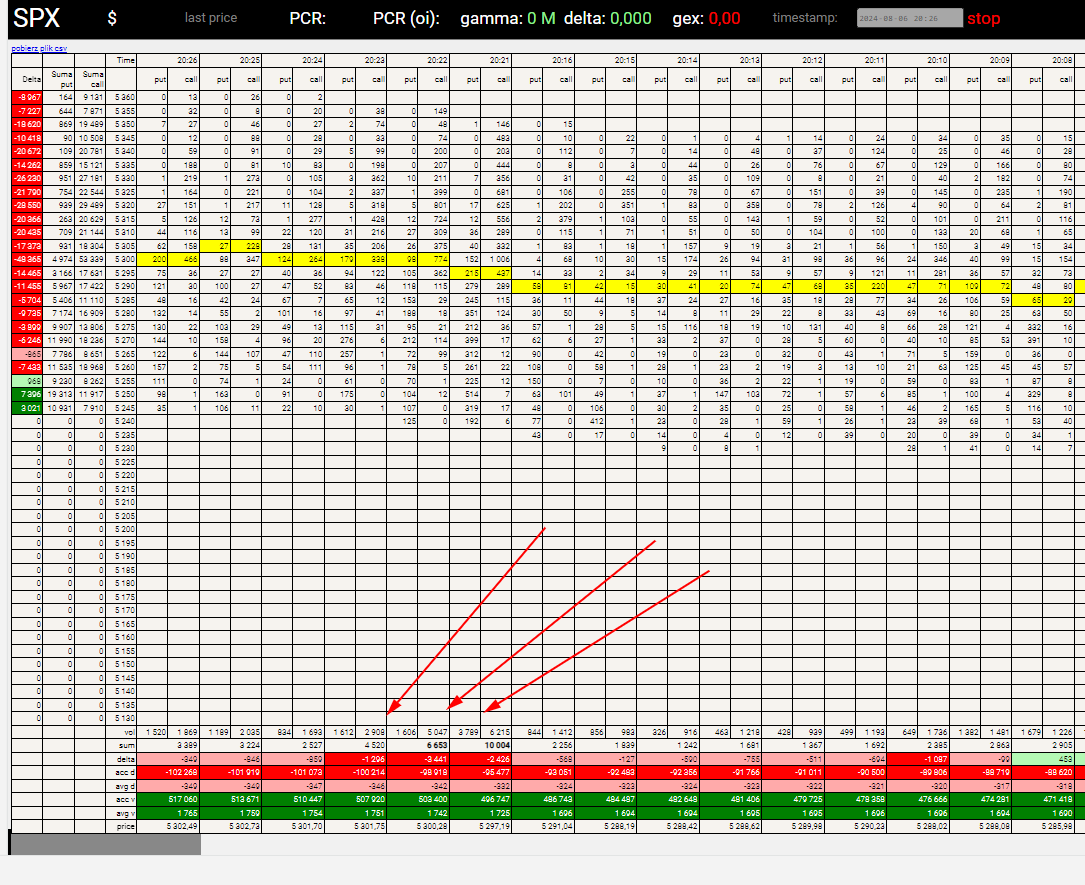
Task: Click the 5 200 strike cell
Action: click(x=121, y=529)
